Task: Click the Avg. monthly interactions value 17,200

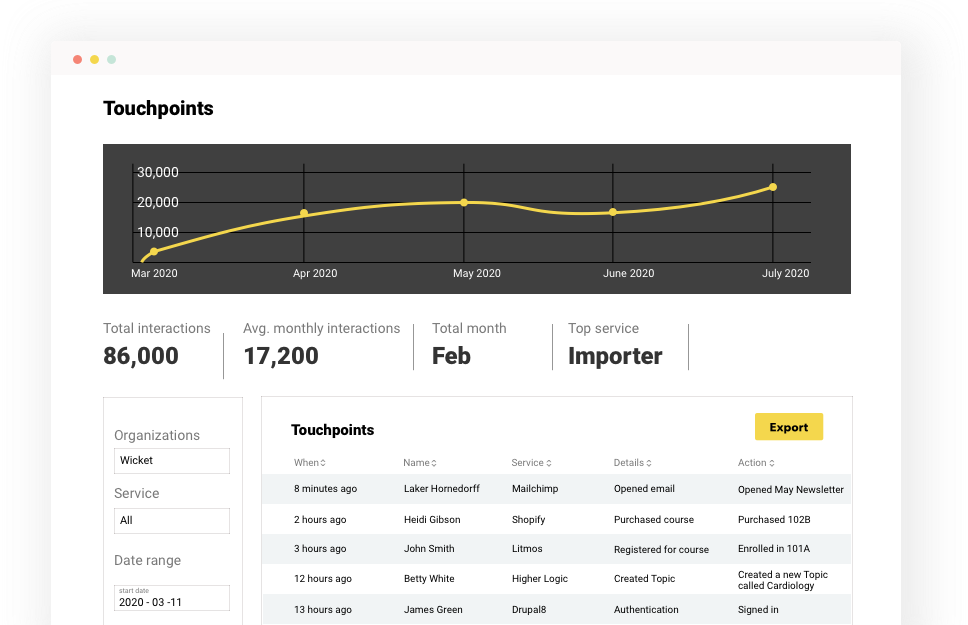Action: [281, 356]
